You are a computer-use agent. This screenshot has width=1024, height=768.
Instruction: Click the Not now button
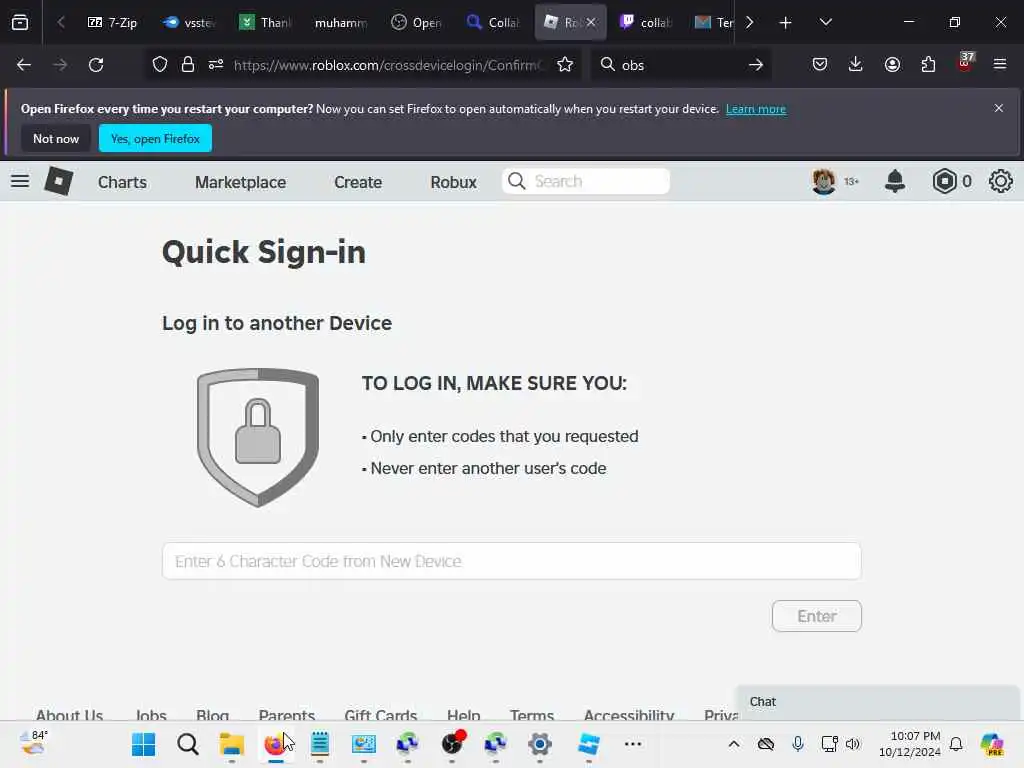pyautogui.click(x=56, y=138)
